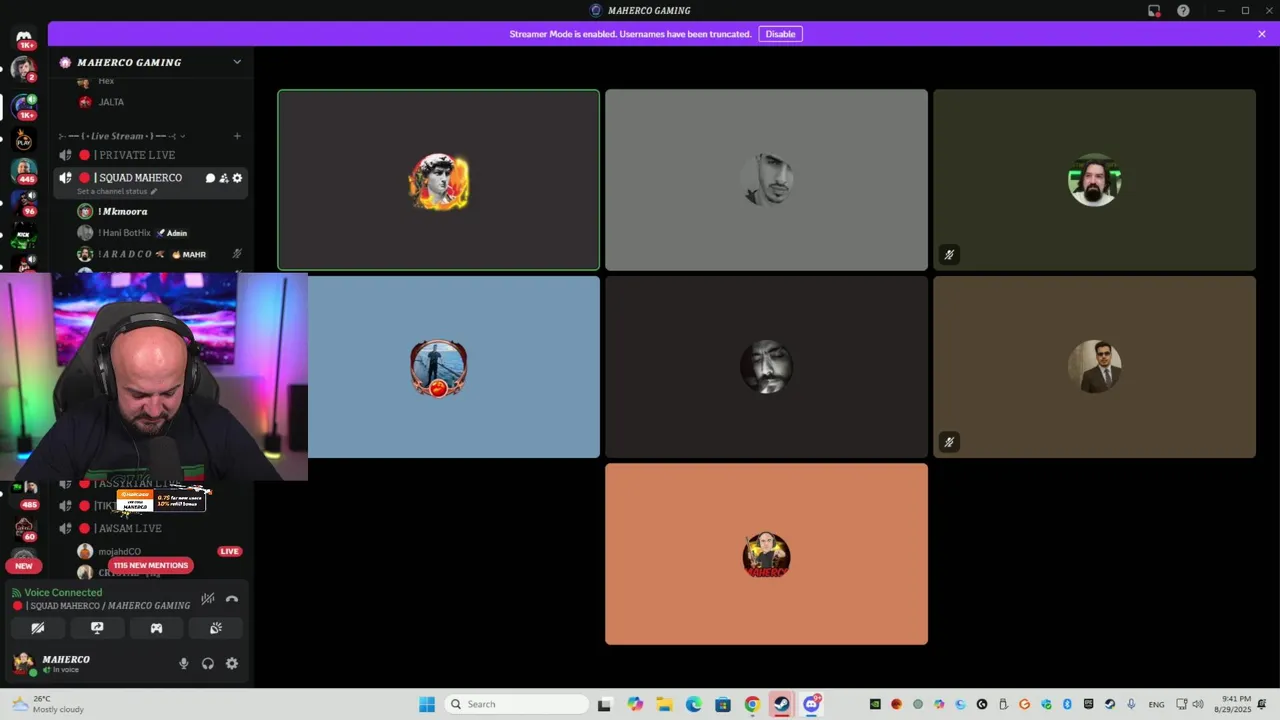This screenshot has width=1280, height=720.
Task: Click the taskbar Search box
Action: [x=516, y=704]
